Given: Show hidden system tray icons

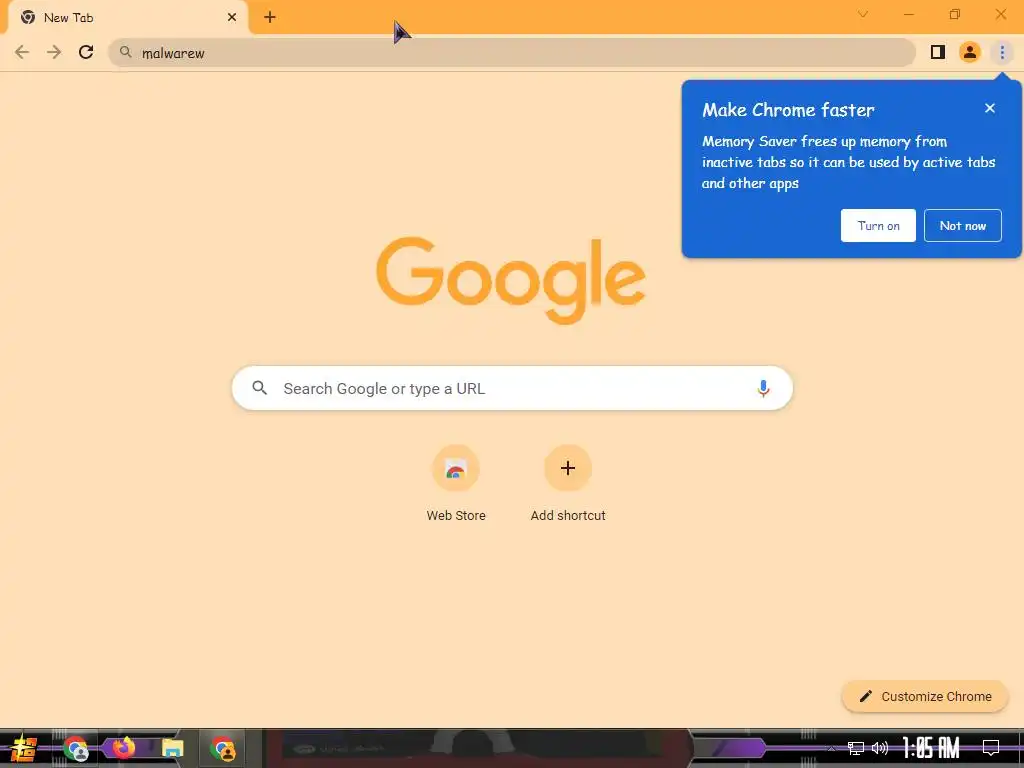Looking at the screenshot, I should coord(831,748).
